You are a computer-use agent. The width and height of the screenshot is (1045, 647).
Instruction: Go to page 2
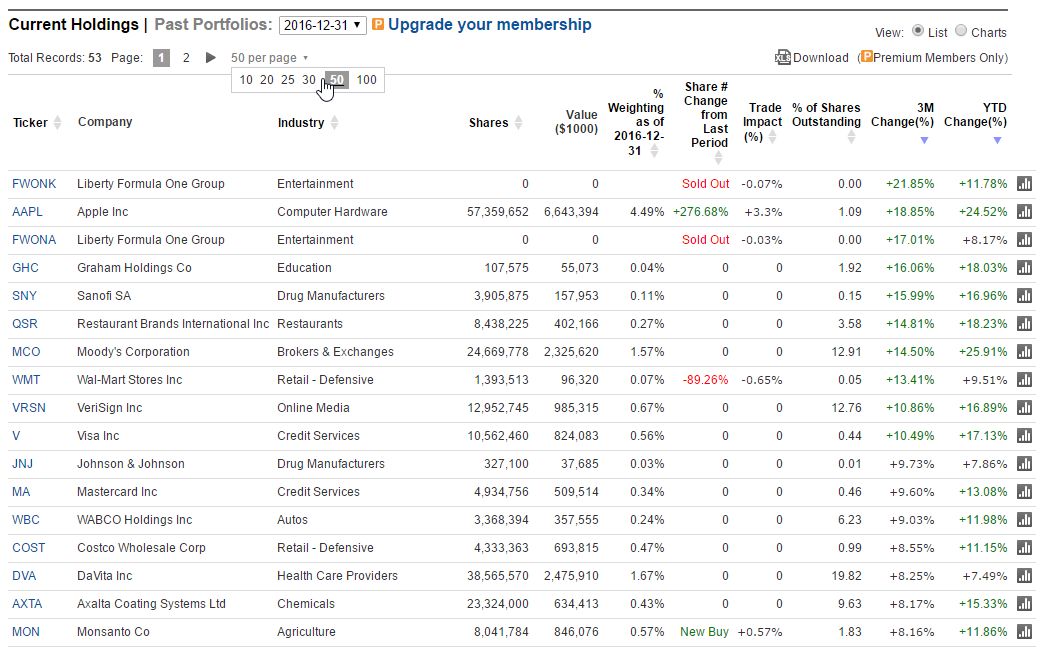(186, 58)
